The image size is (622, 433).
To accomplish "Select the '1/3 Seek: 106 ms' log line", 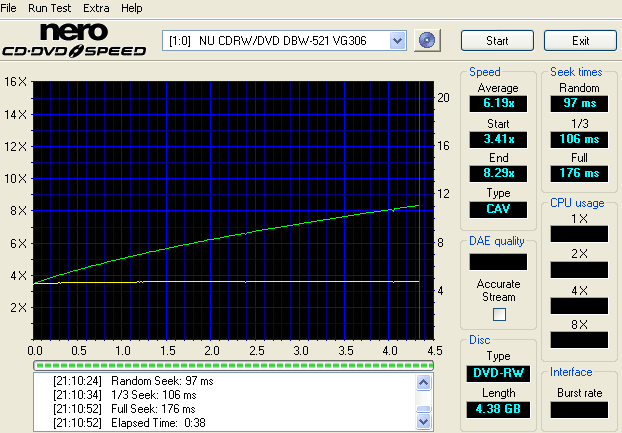I will click(125, 395).
